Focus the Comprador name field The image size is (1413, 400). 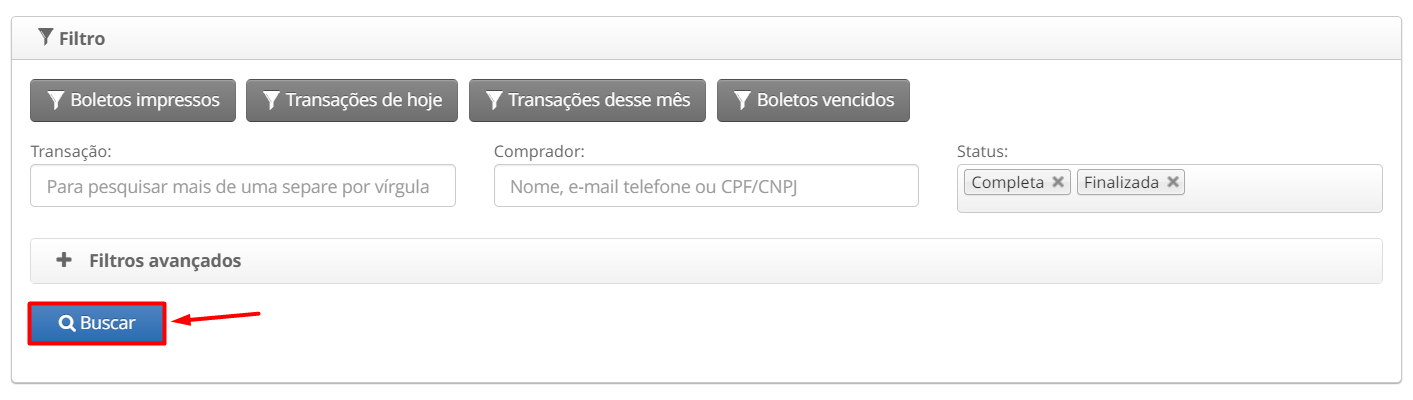[x=706, y=186]
